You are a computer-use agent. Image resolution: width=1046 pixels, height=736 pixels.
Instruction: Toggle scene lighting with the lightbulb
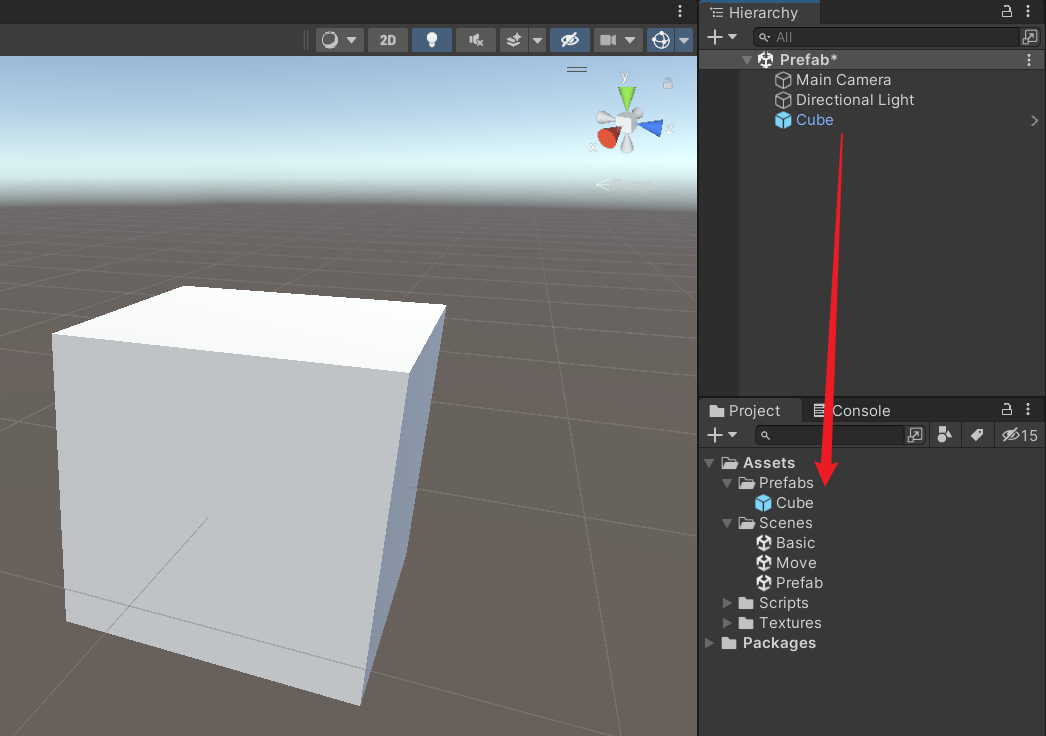pyautogui.click(x=431, y=40)
